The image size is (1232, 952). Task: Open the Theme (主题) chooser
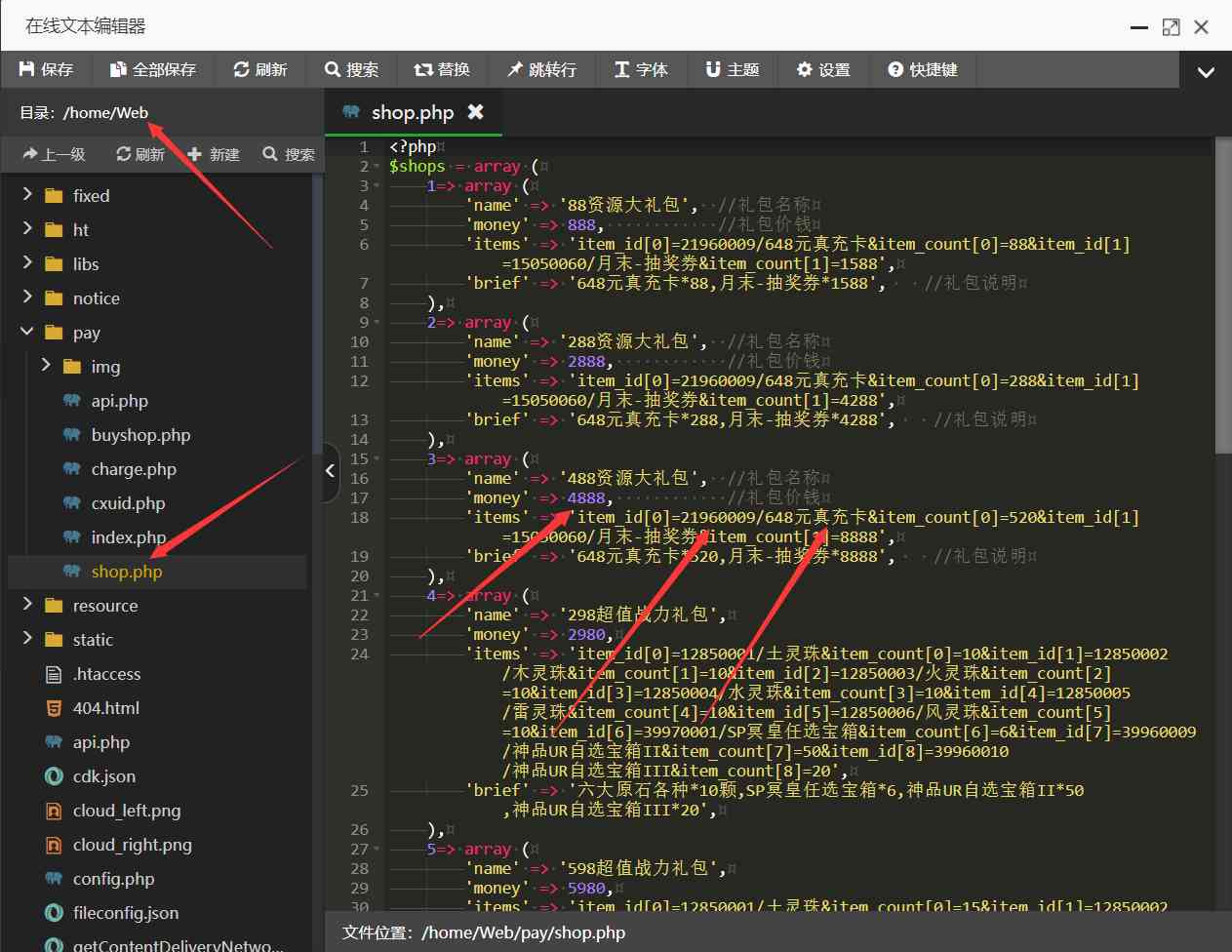pyautogui.click(x=732, y=69)
